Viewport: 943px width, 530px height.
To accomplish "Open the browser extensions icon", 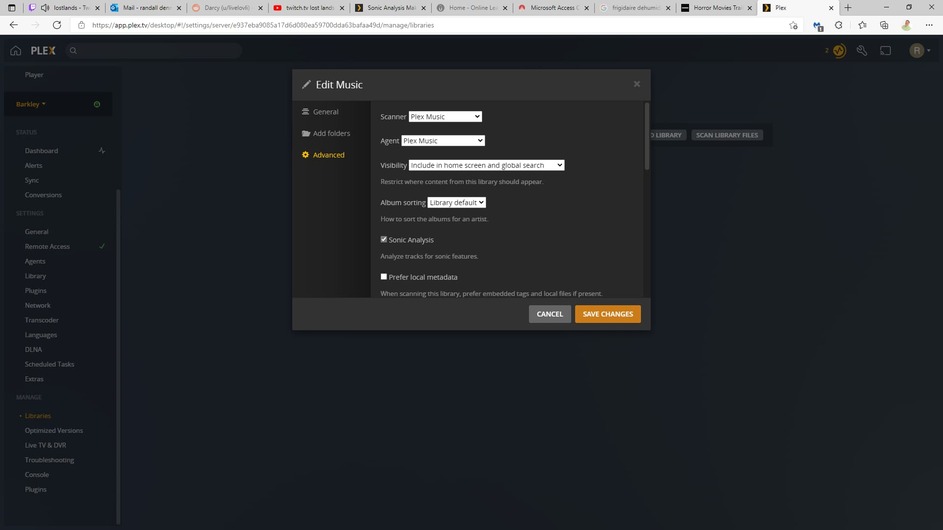I will [x=838, y=25].
